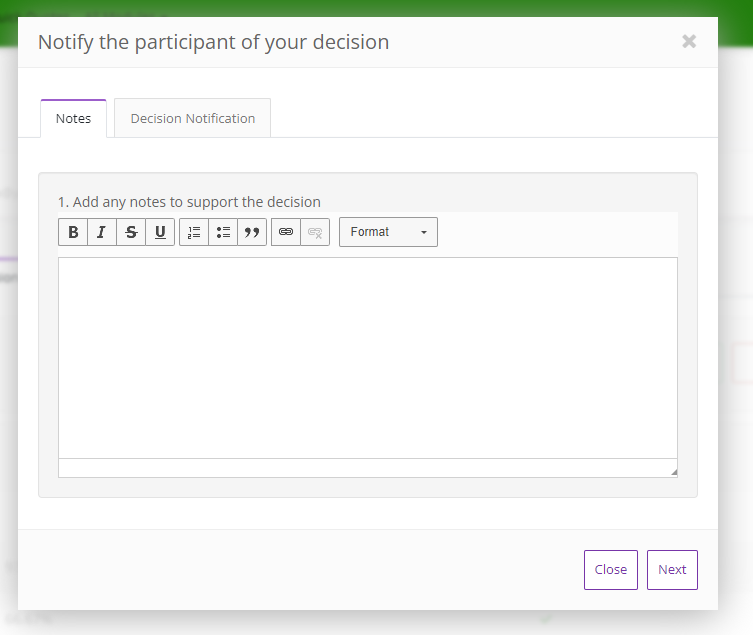This screenshot has width=753, height=635.
Task: Toggle Bold formatting in the editor toolbar
Action: 73,232
